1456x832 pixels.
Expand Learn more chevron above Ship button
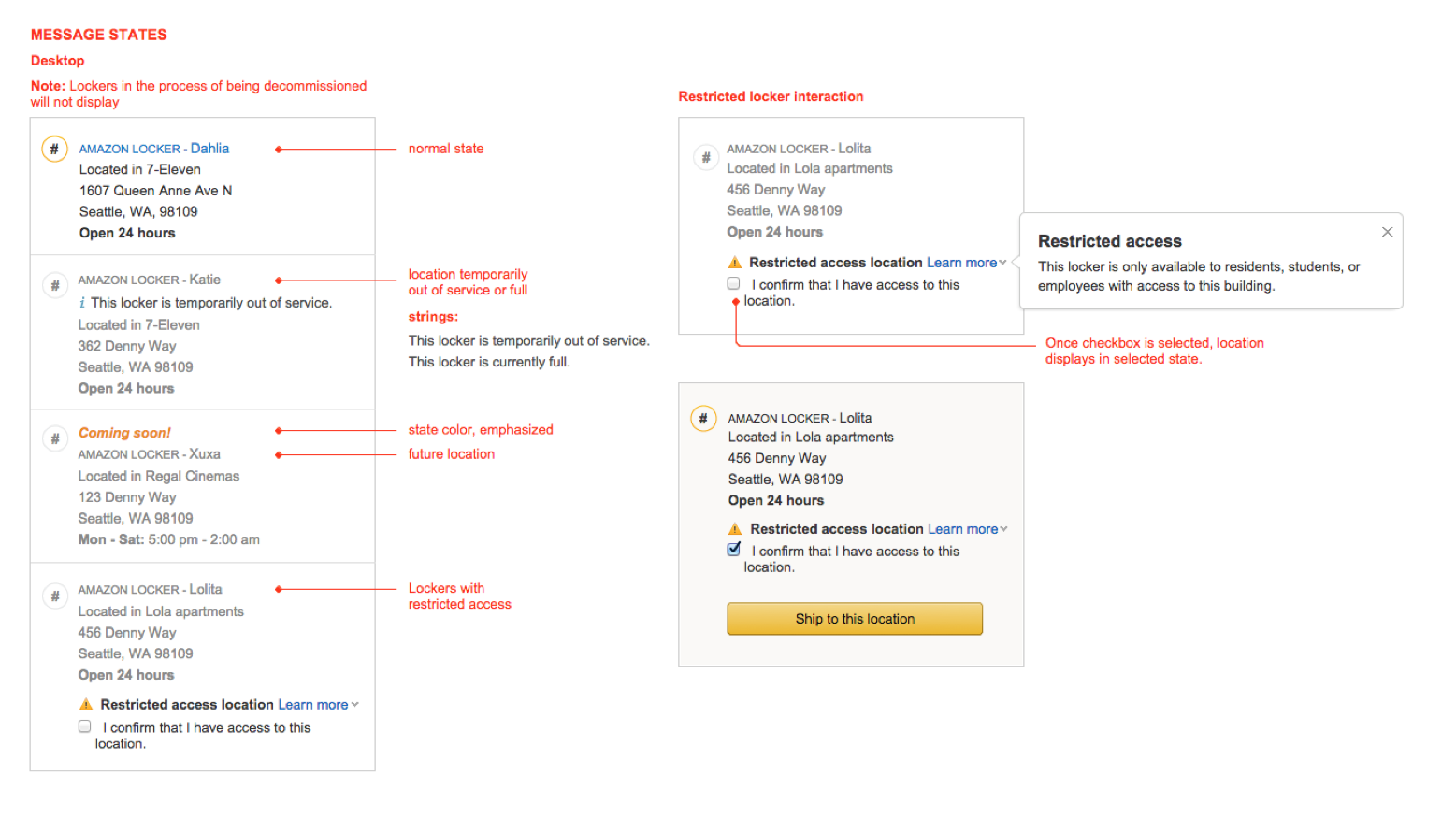click(x=1004, y=529)
